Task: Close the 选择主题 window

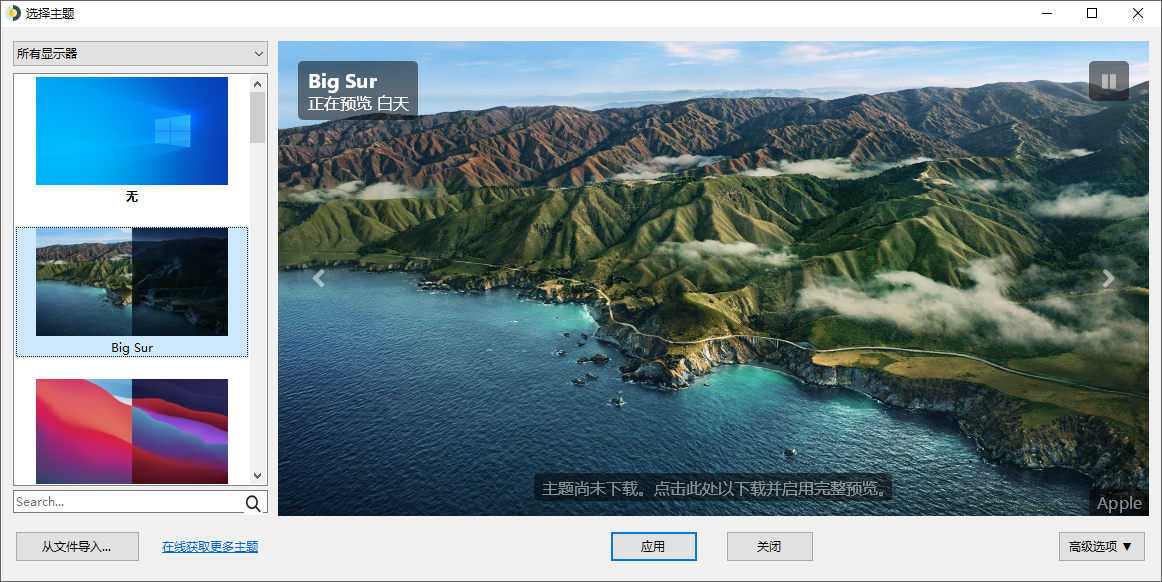Action: coord(1138,13)
